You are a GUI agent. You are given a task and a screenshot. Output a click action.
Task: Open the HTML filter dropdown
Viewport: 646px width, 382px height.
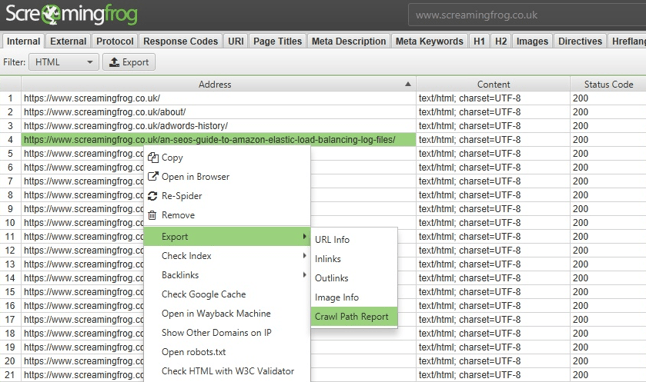pos(63,62)
